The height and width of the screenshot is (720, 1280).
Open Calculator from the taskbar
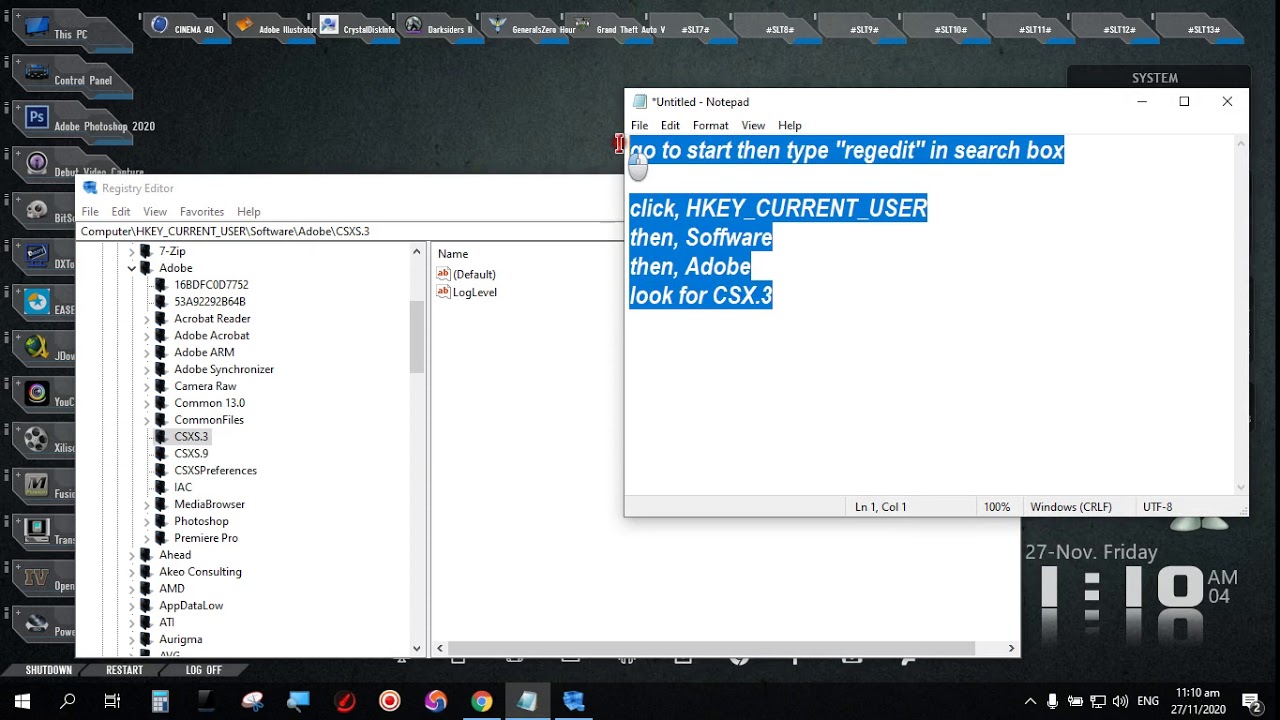(x=160, y=701)
